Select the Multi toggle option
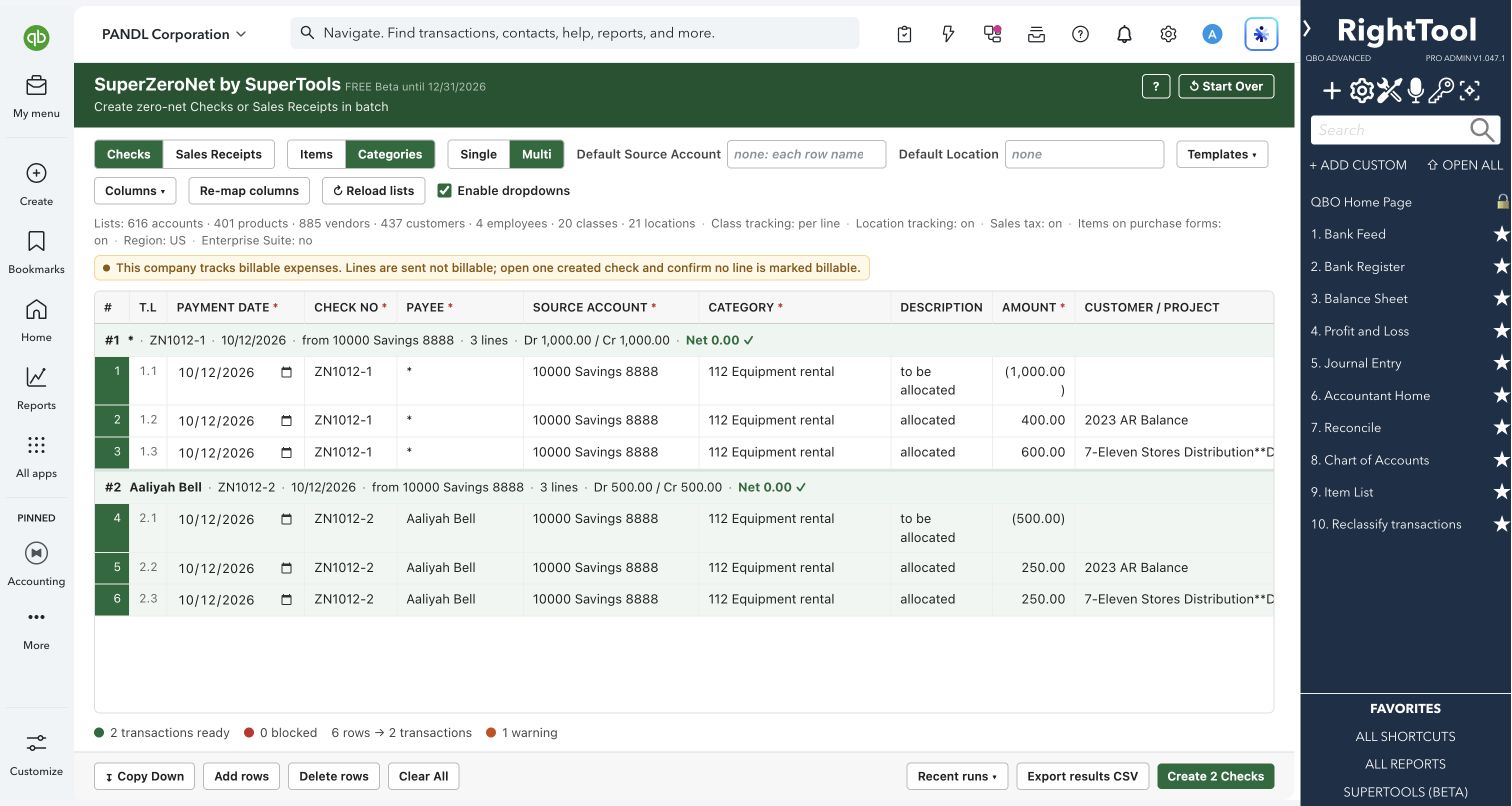The image size is (1512, 806). coord(537,154)
